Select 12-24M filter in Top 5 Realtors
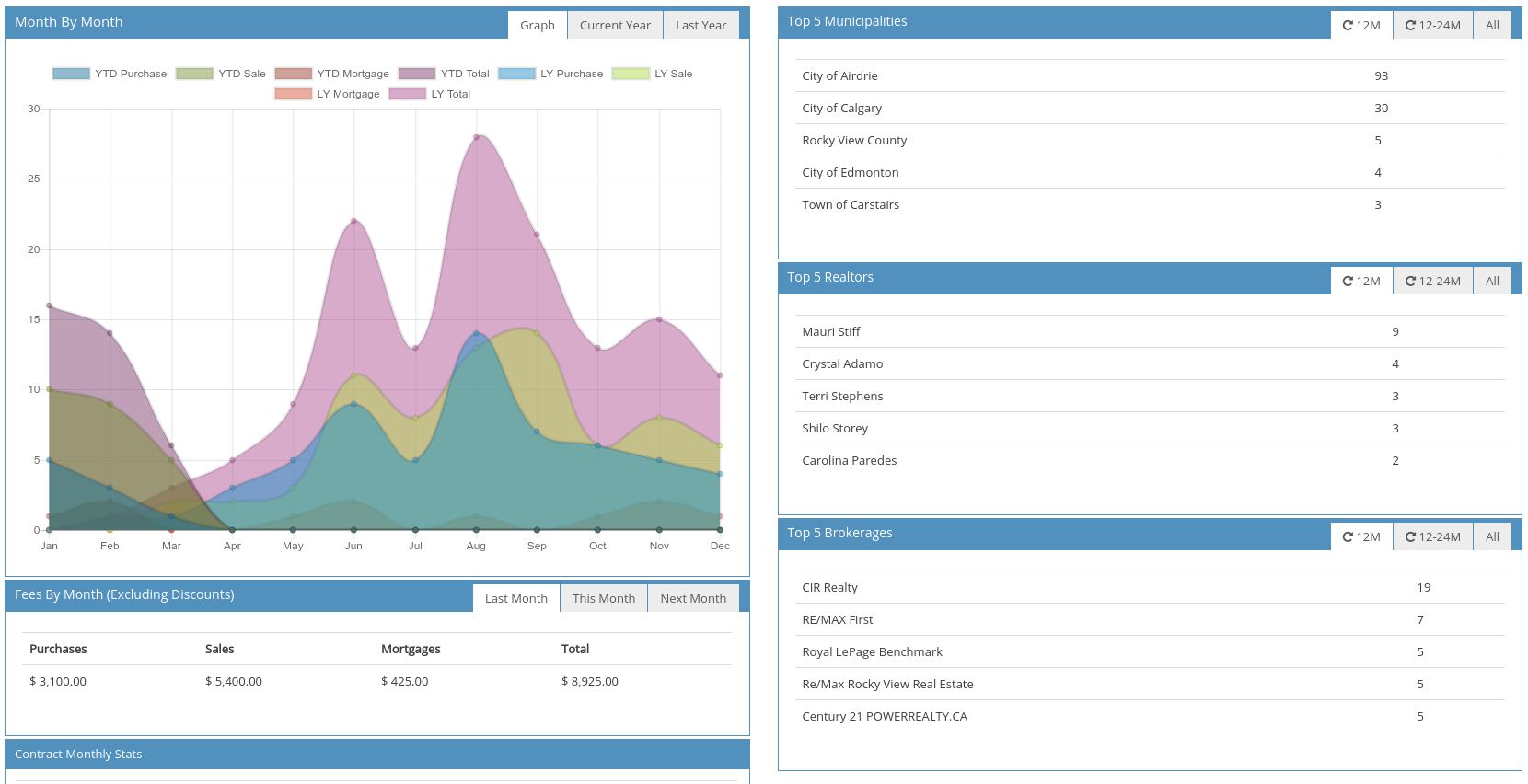The image size is (1528, 784). coord(1433,281)
